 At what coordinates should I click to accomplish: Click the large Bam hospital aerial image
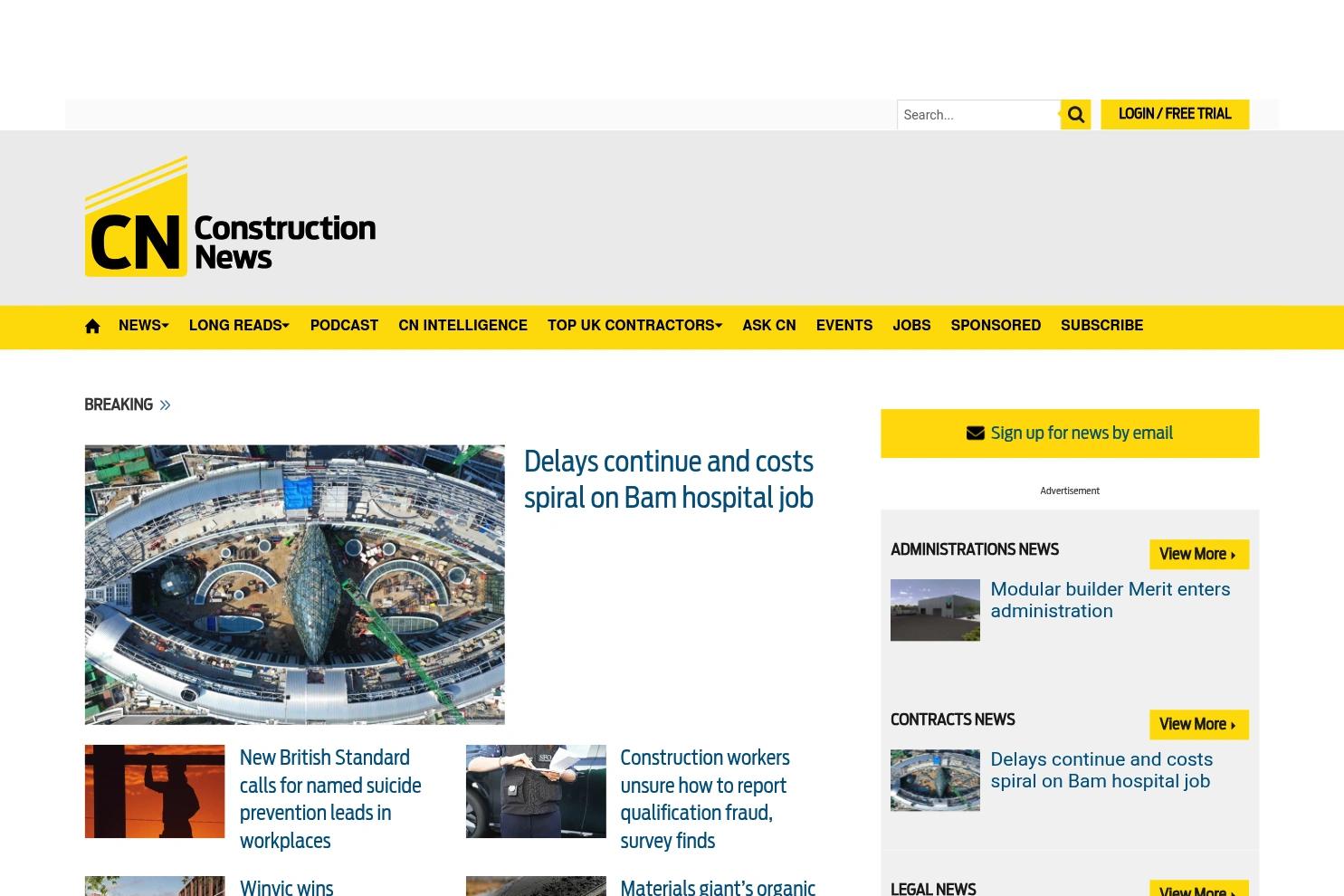coord(294,585)
